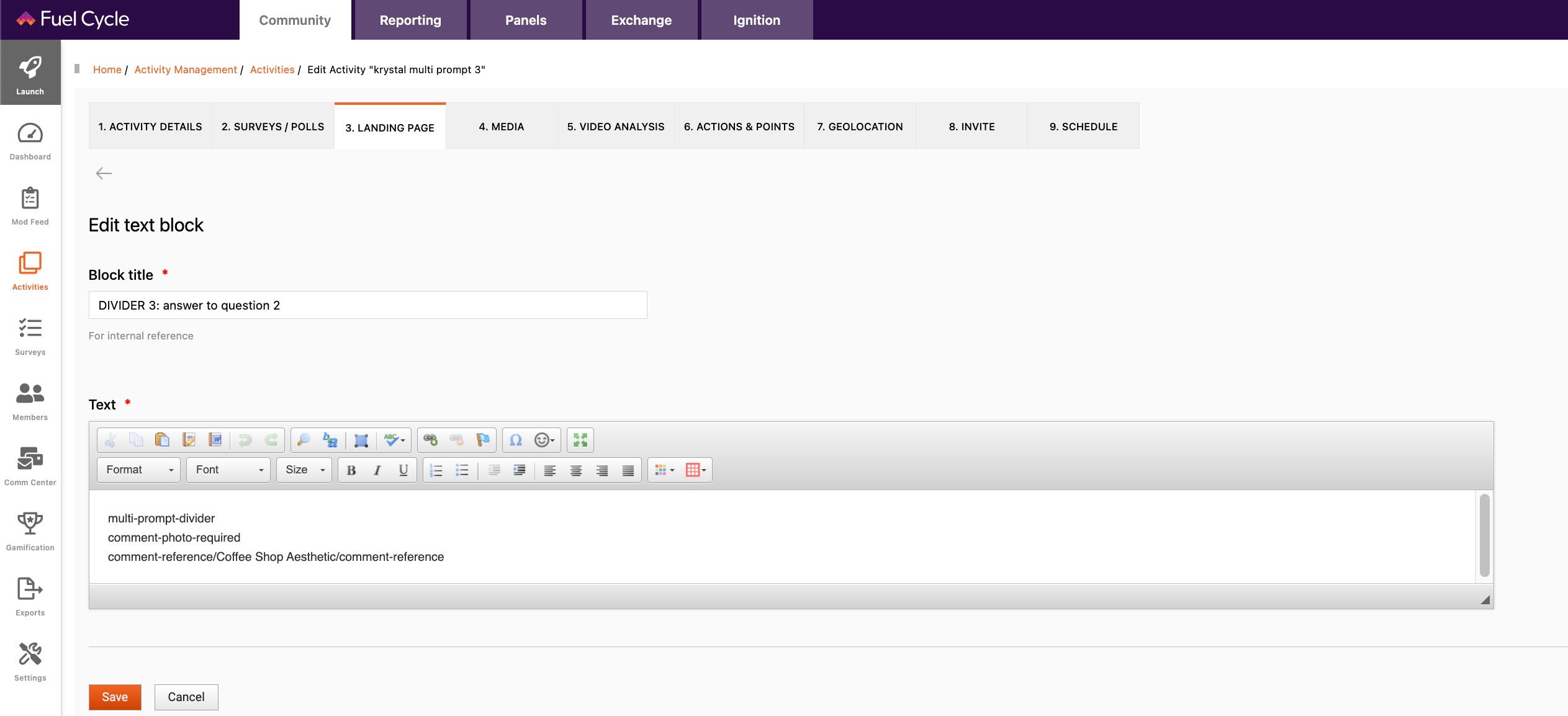Toggle italic formatting

[377, 470]
